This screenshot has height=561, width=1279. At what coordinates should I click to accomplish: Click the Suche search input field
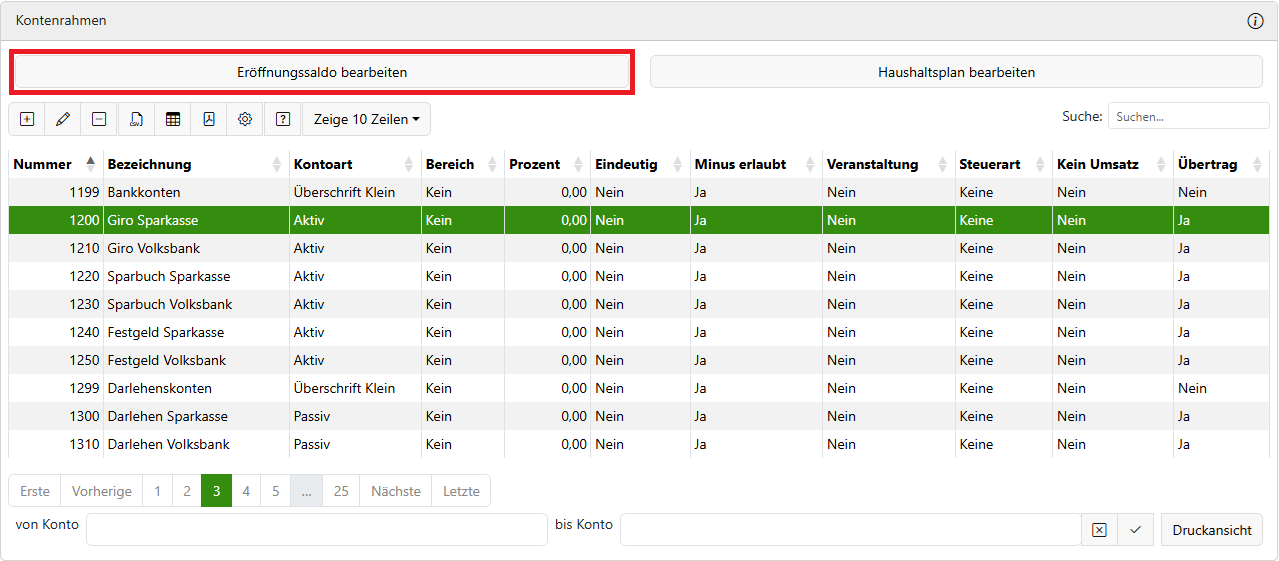[1188, 117]
